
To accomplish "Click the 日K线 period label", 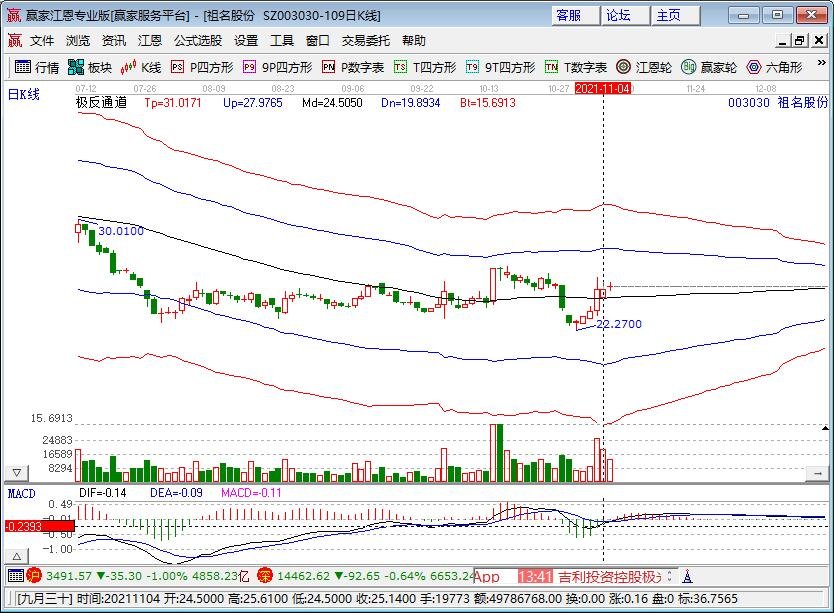I will tap(23, 94).
